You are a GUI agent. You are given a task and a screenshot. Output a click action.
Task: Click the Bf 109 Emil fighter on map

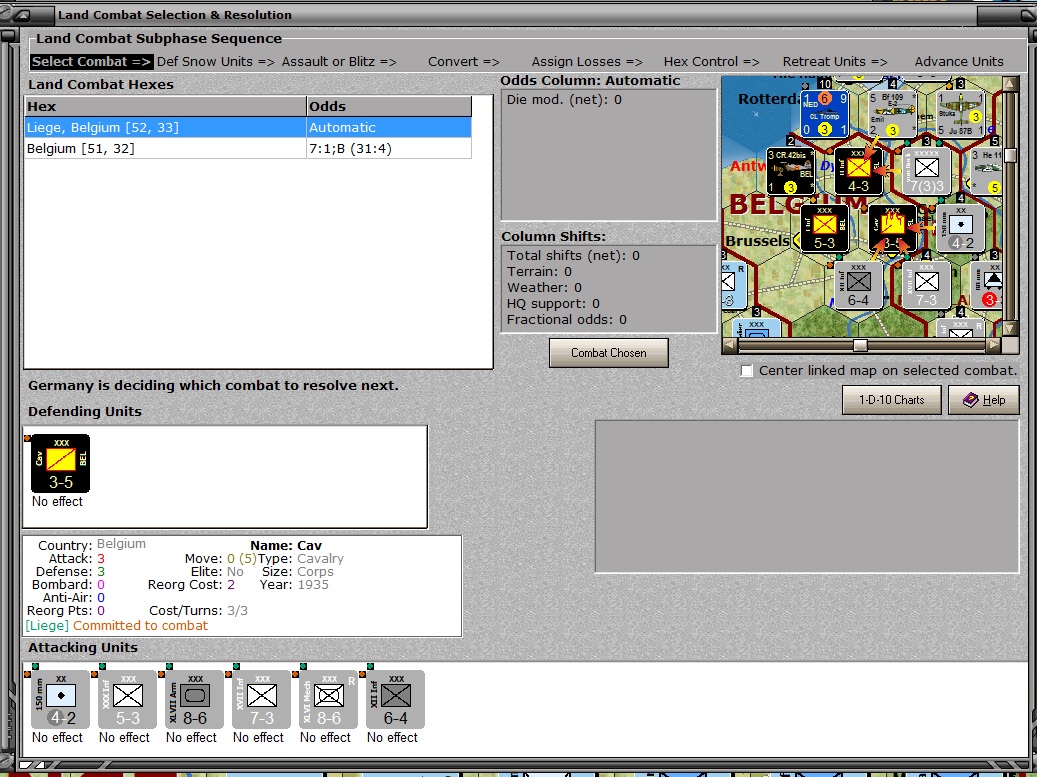point(892,114)
